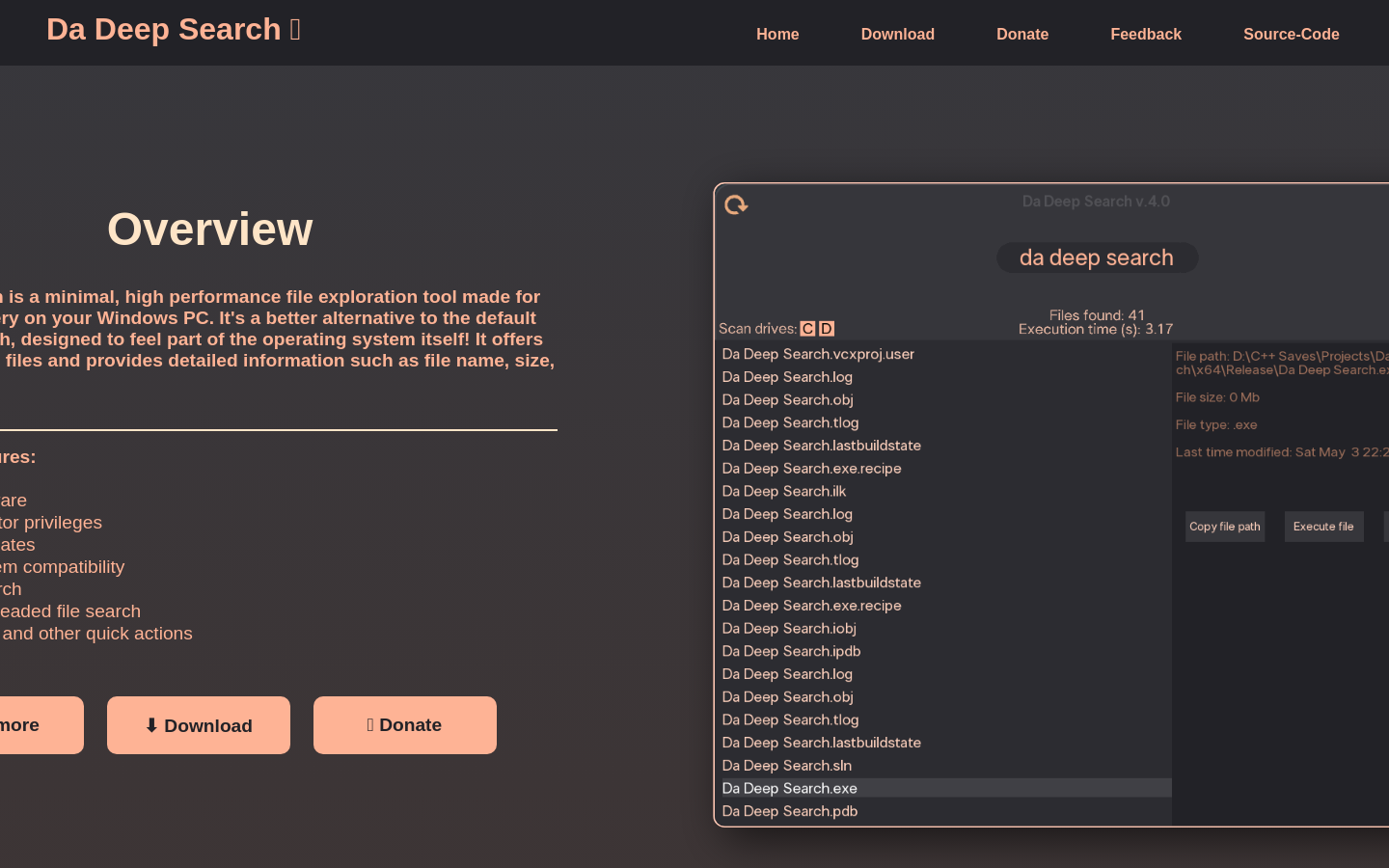Click the peach Download button with arrow

click(x=199, y=725)
